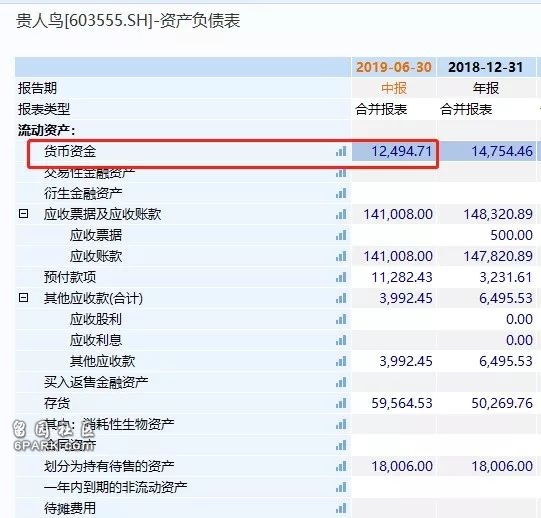Open chart icon next to 预付款项
This screenshot has width=541, height=518.
(x=341, y=277)
